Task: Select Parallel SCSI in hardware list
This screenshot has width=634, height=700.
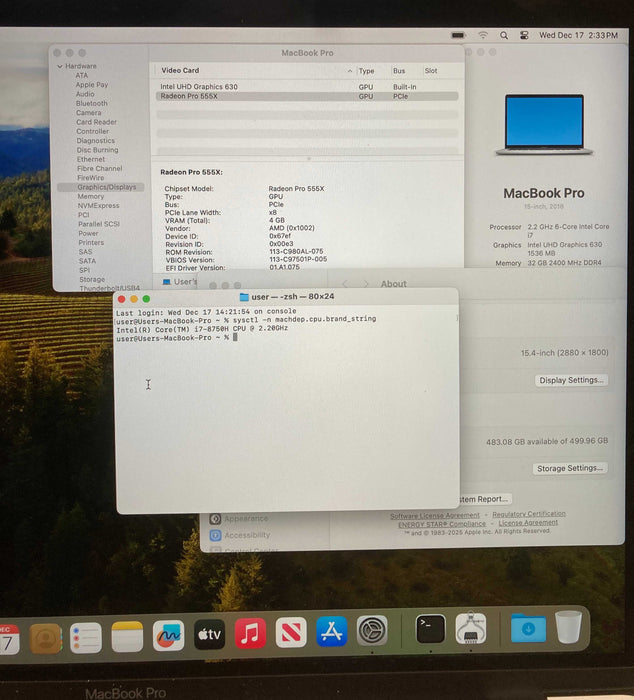Action: [x=99, y=224]
